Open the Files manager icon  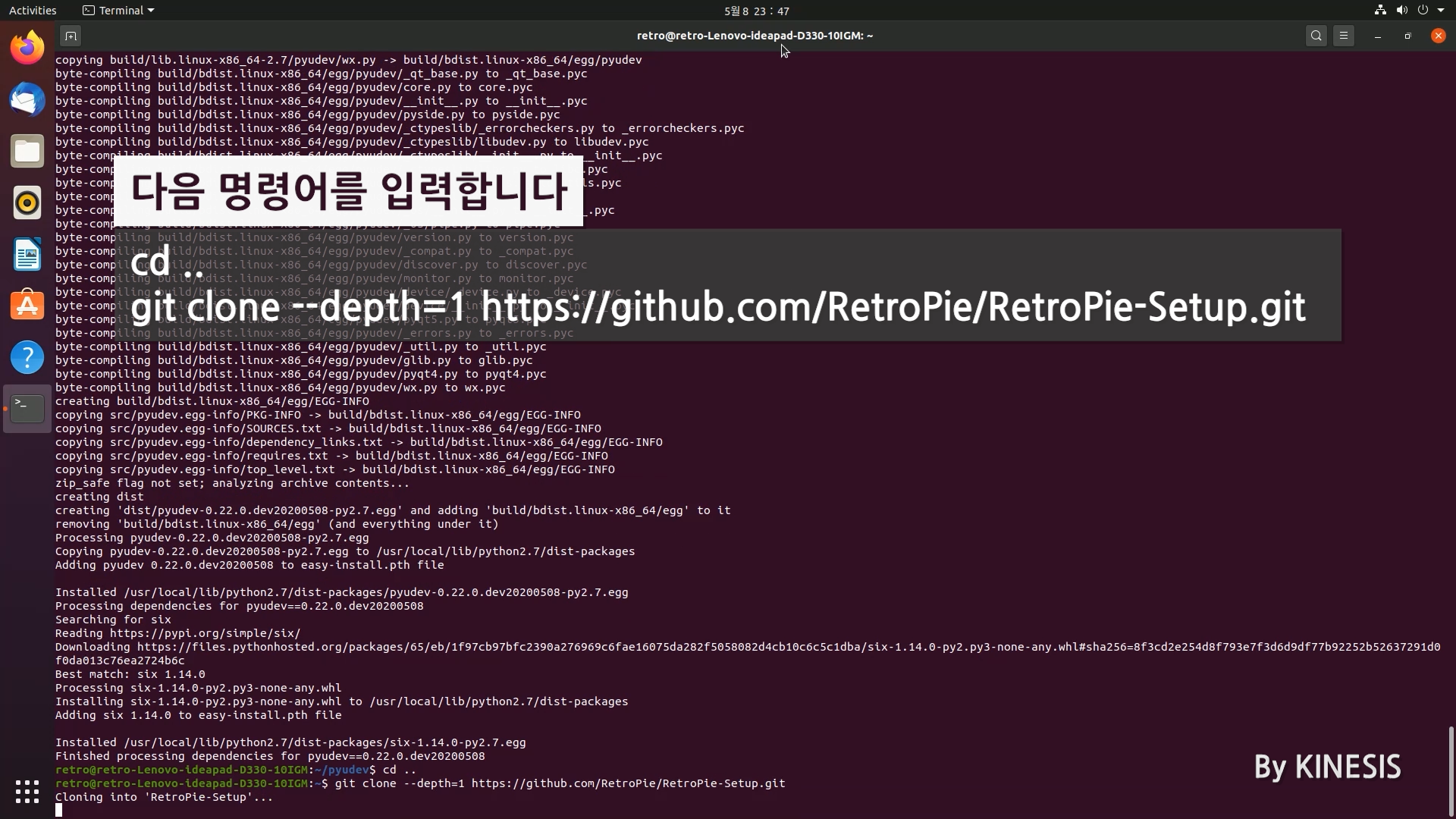(x=27, y=151)
